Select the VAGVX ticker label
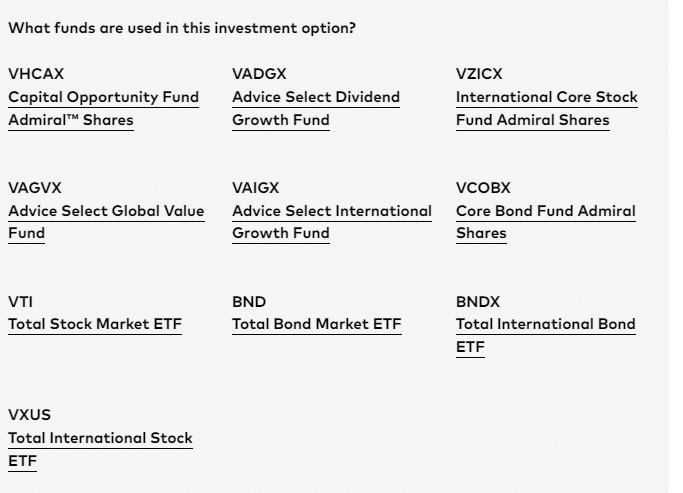The image size is (683, 493). 35,188
